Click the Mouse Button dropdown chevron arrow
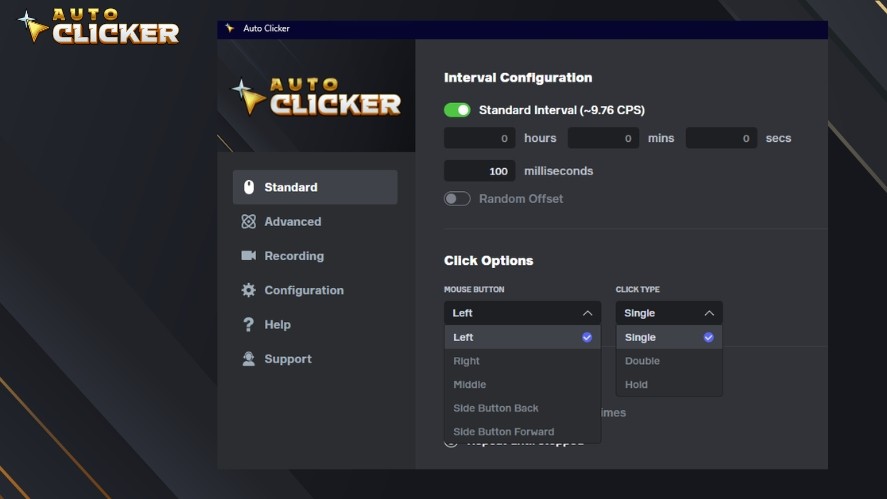887x499 pixels. pyautogui.click(x=587, y=313)
